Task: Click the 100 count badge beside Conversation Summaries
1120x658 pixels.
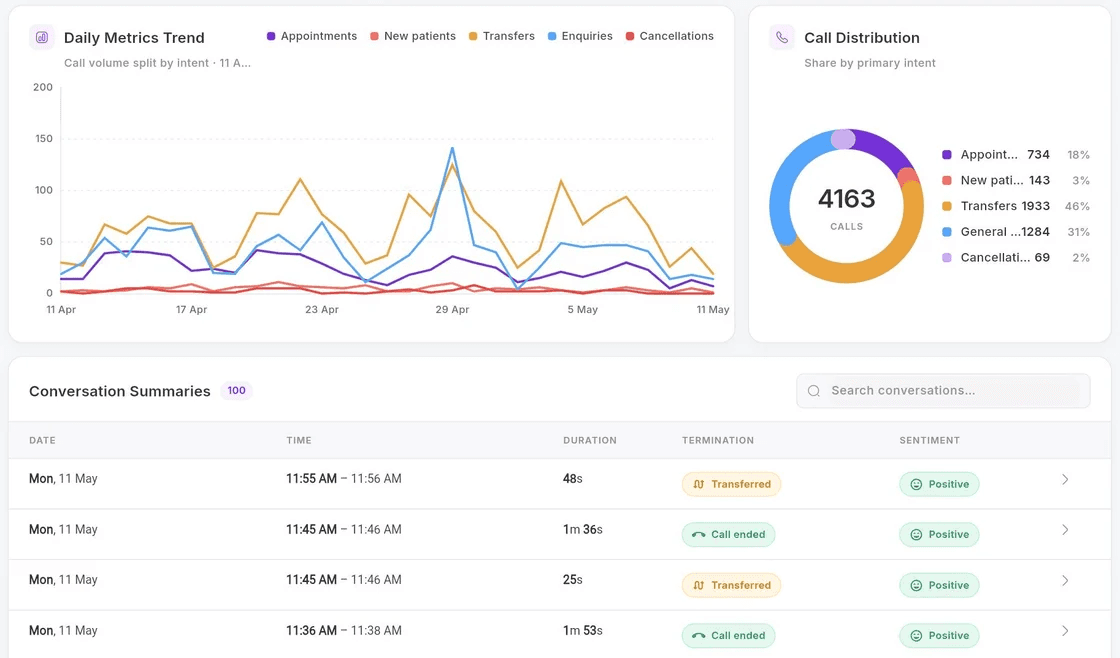Action: pyautogui.click(x=236, y=391)
